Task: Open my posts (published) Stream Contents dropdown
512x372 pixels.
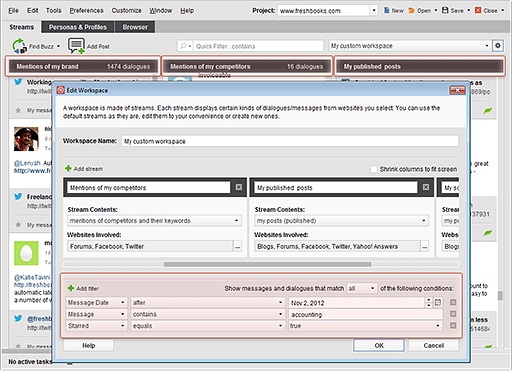Action: (x=424, y=221)
